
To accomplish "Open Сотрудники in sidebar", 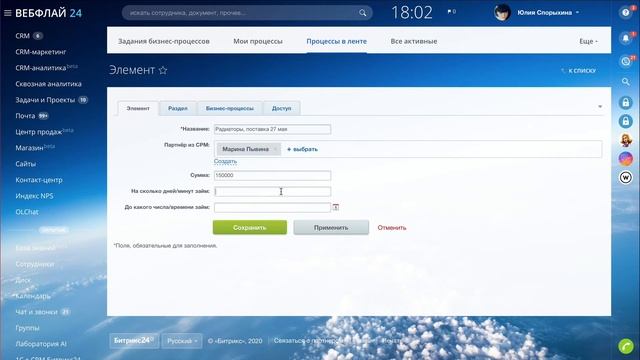I will 35,264.
